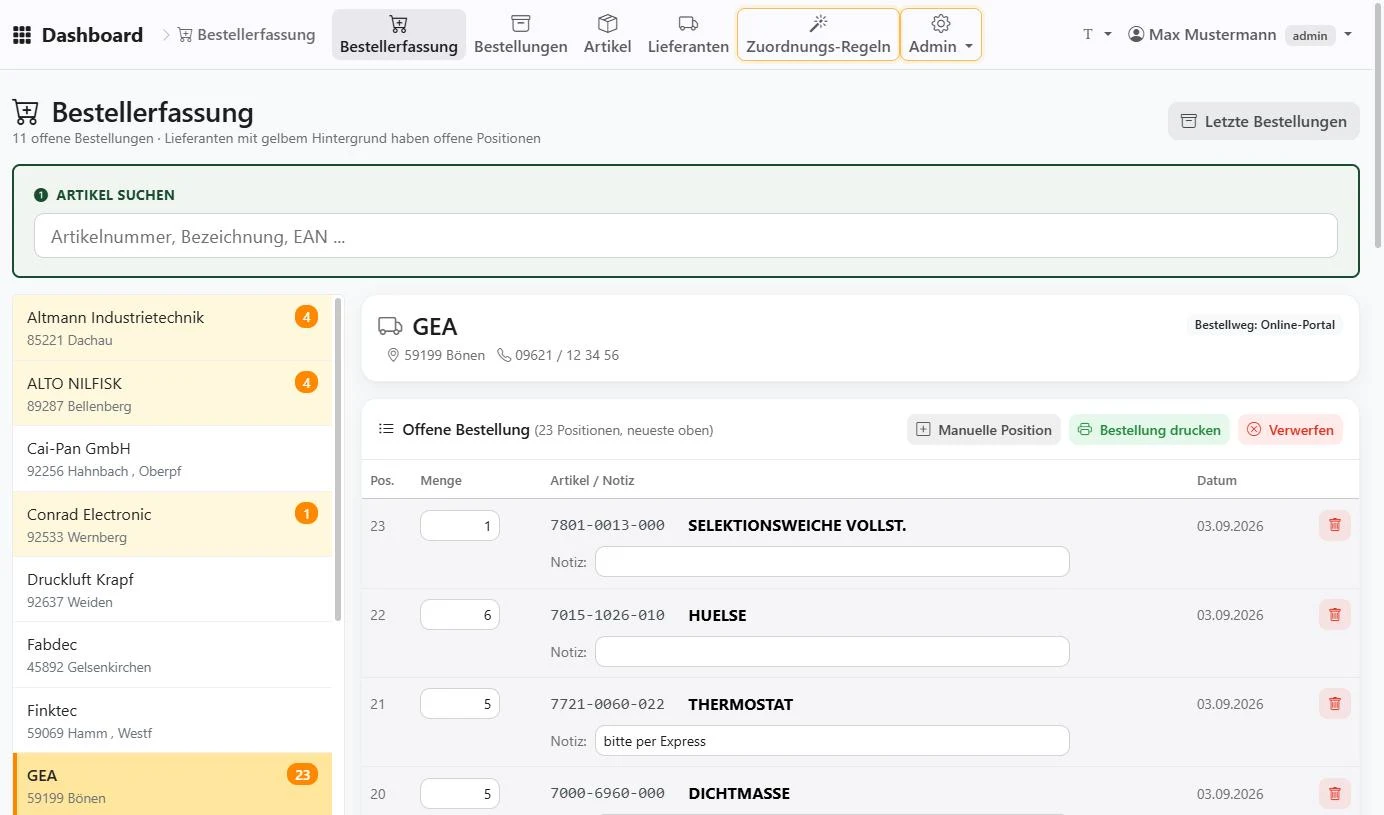Click the Dashboard title text

pyautogui.click(x=92, y=35)
